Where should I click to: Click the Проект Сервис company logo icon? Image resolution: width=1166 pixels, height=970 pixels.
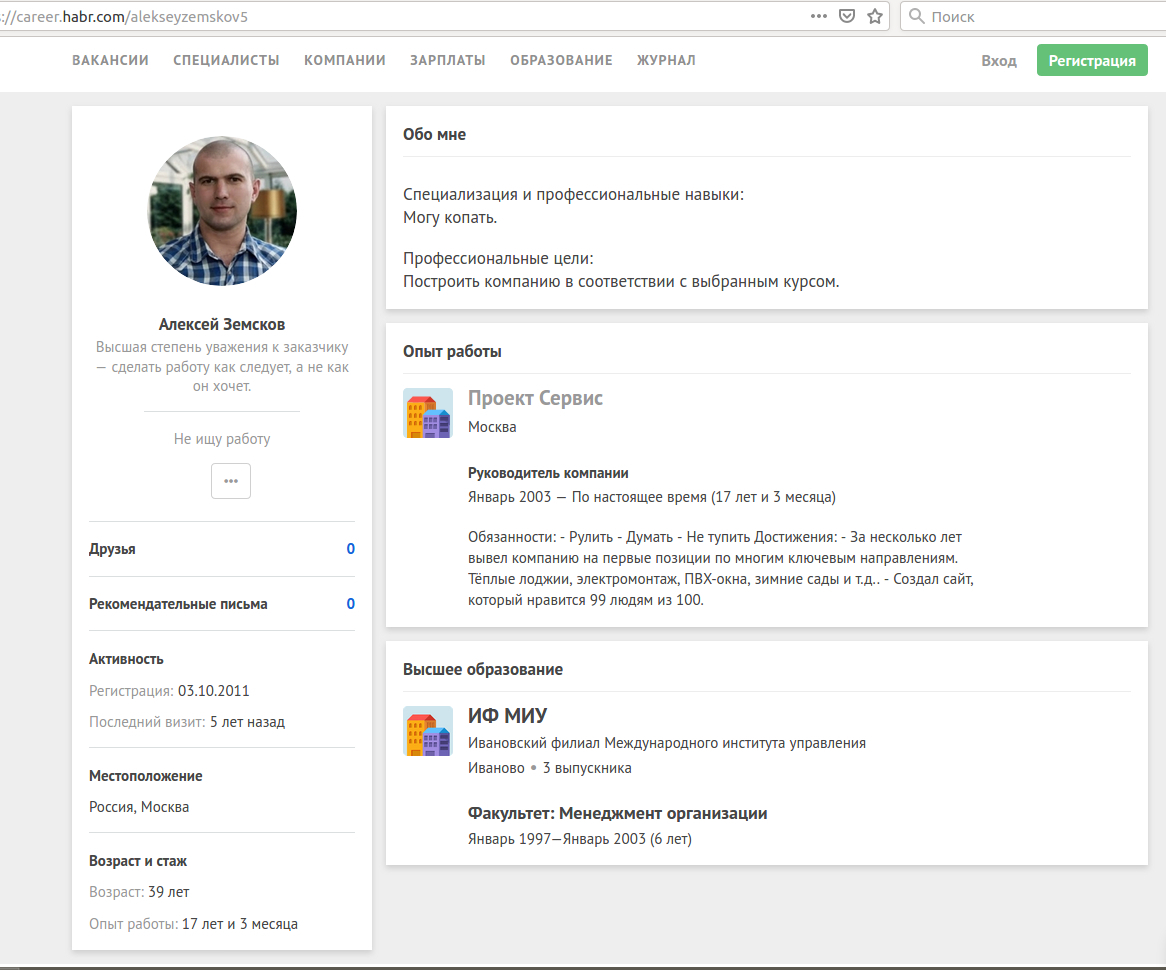click(428, 413)
